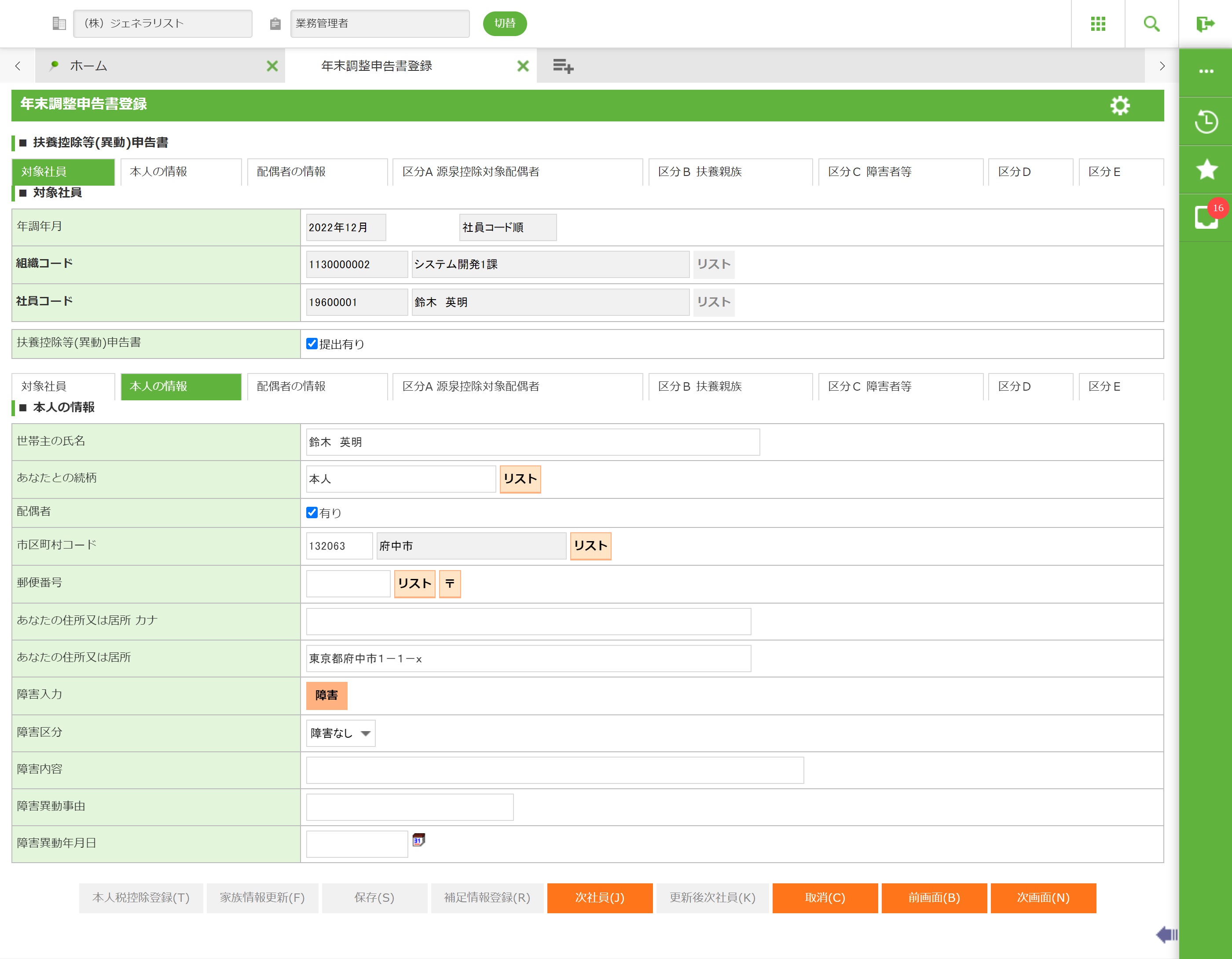Open the settings gear in green header

(1119, 106)
